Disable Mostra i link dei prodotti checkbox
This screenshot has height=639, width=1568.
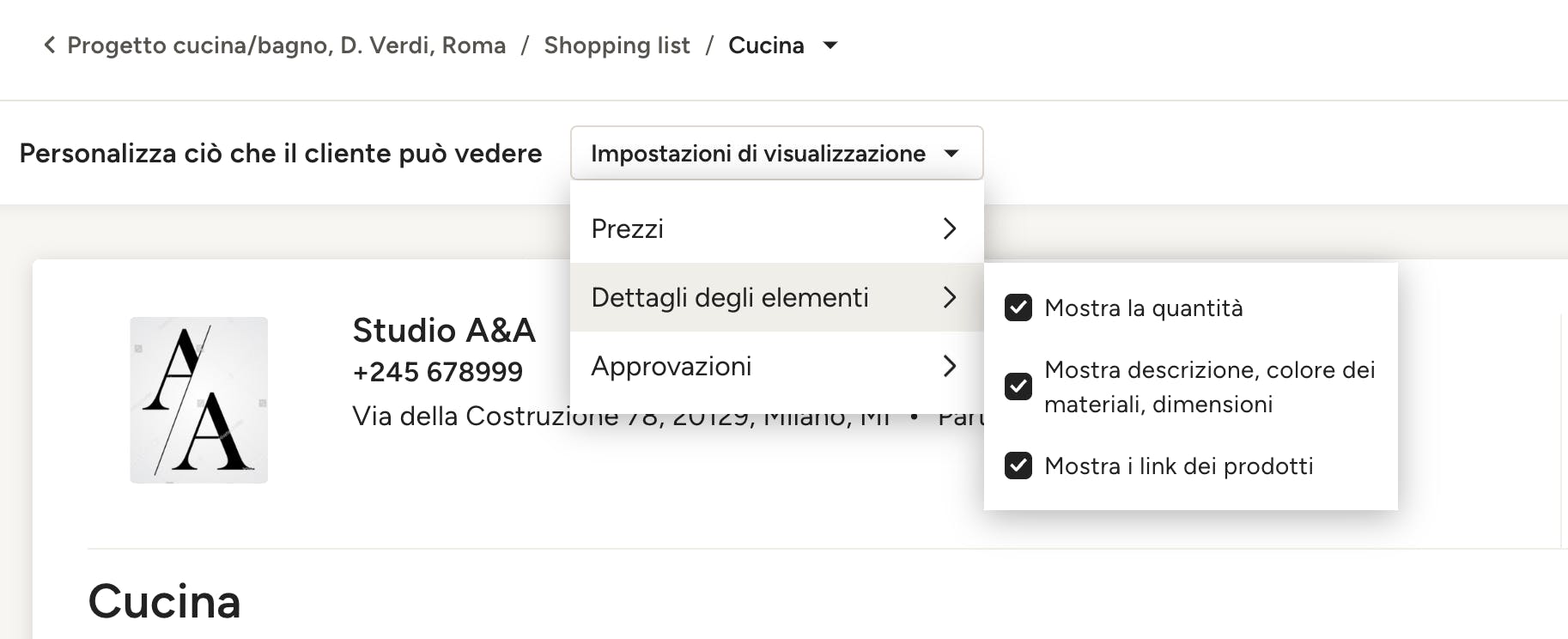(1018, 466)
